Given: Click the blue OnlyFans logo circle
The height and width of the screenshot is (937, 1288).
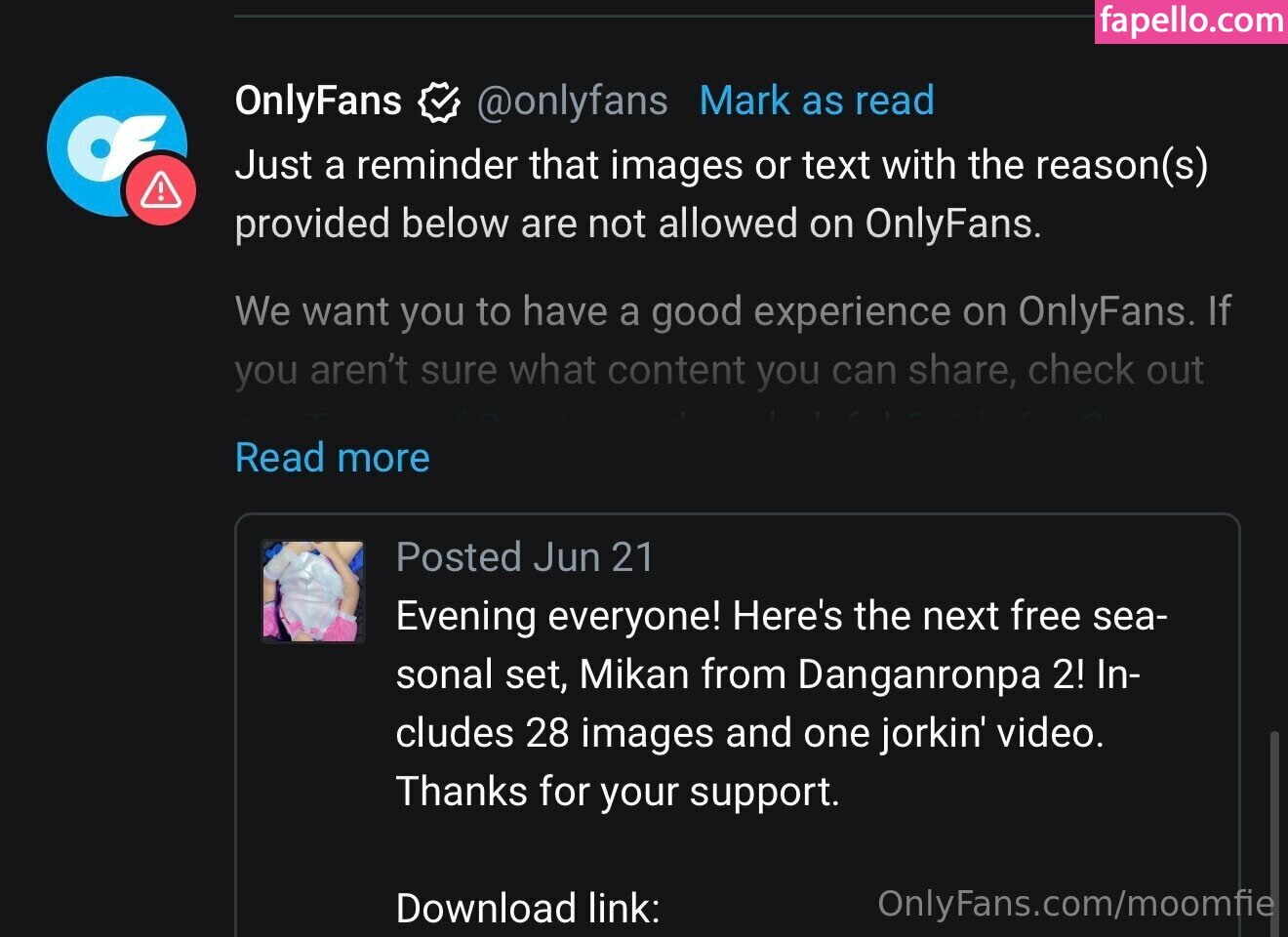Looking at the screenshot, I should coord(117,146).
